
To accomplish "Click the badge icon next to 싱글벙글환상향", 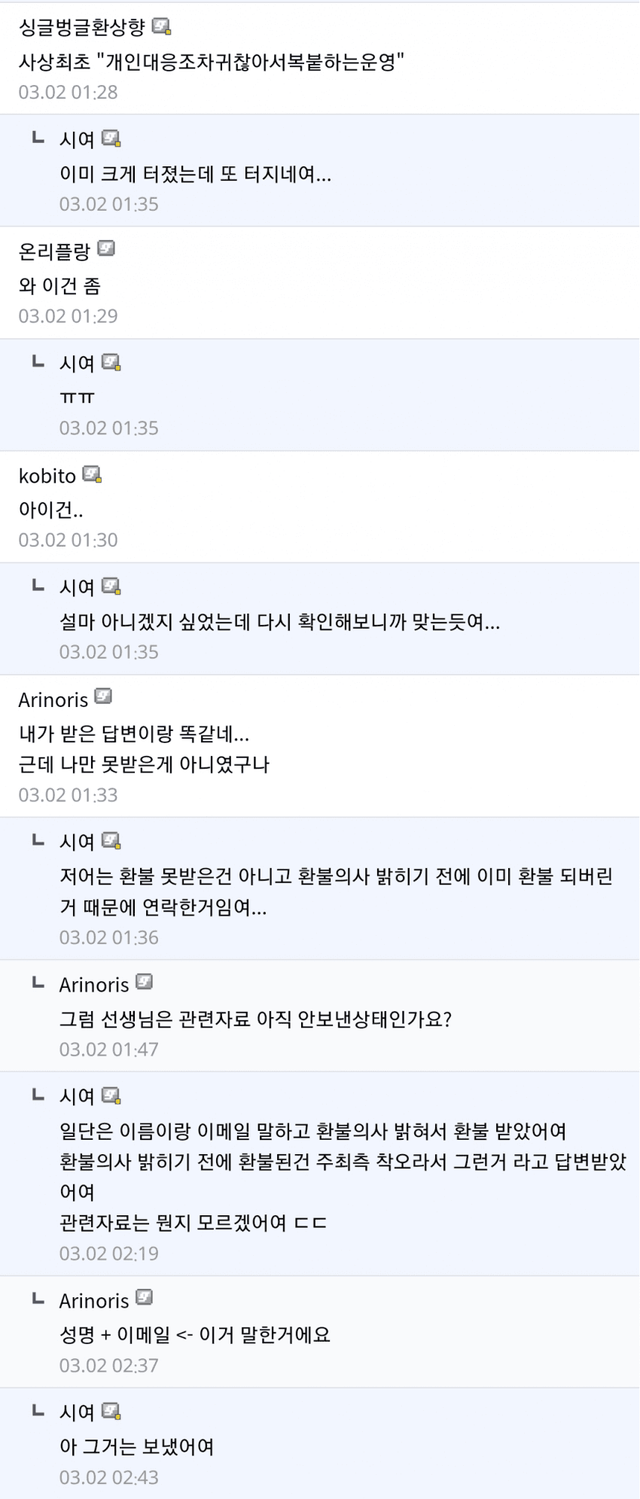I will point(161,26).
